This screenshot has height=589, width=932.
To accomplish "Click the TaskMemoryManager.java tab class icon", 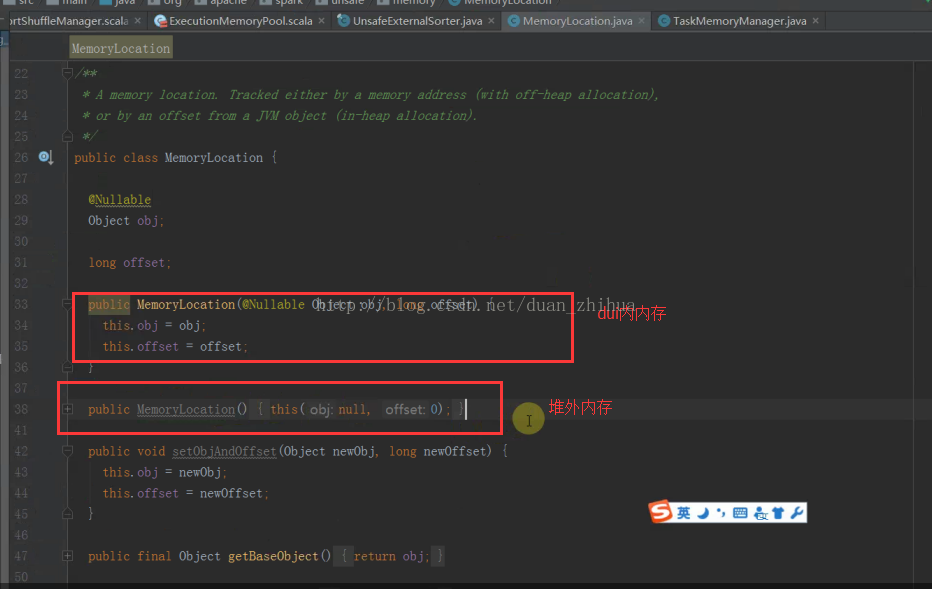I will tap(664, 21).
